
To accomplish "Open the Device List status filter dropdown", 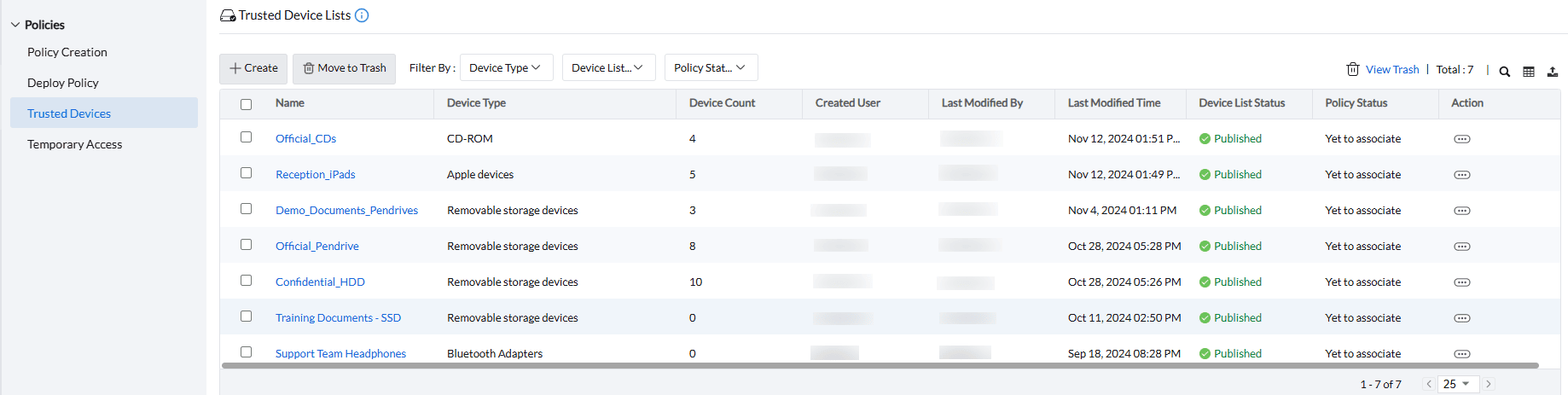I will click(x=607, y=68).
